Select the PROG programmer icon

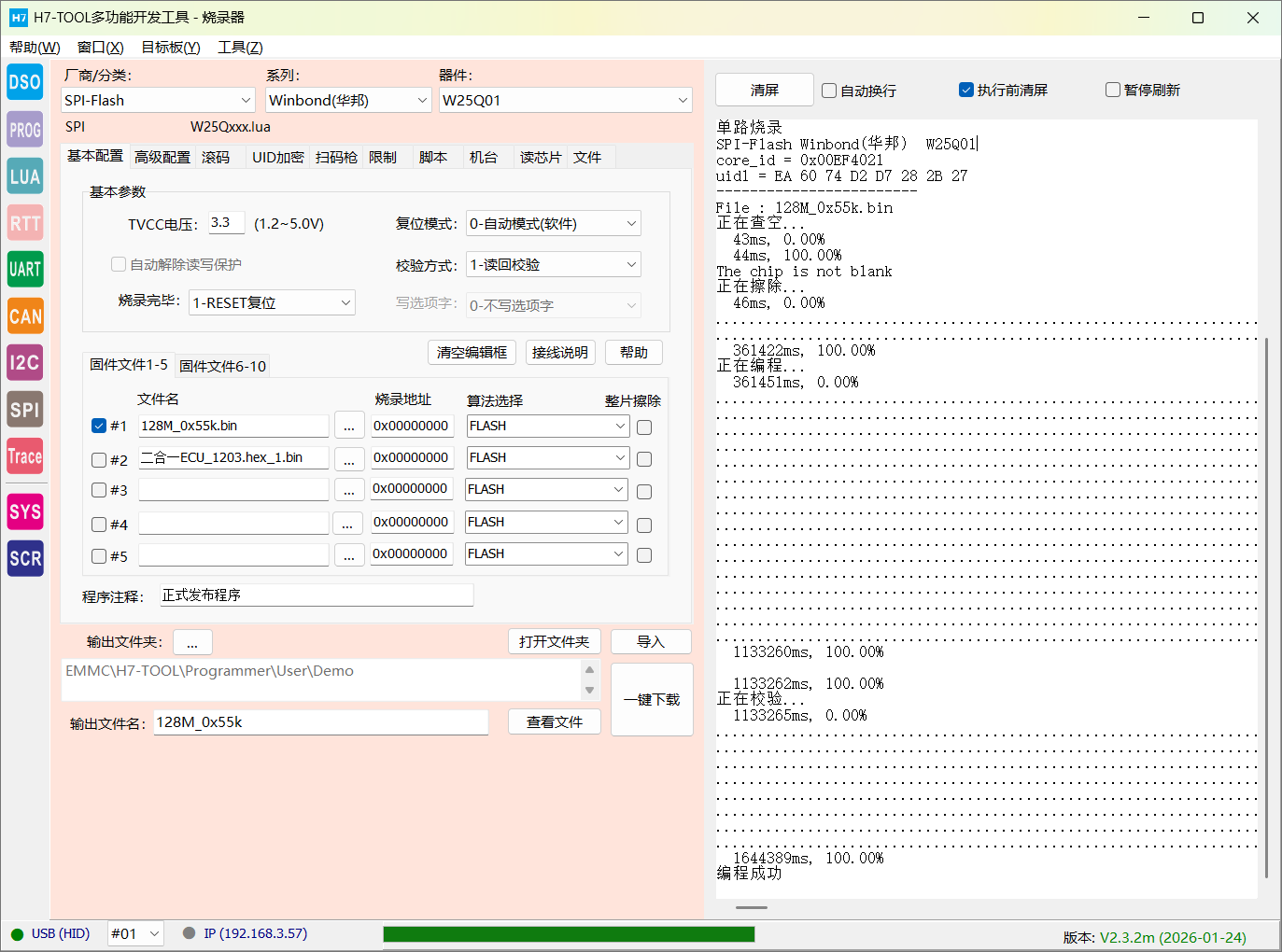[x=25, y=130]
